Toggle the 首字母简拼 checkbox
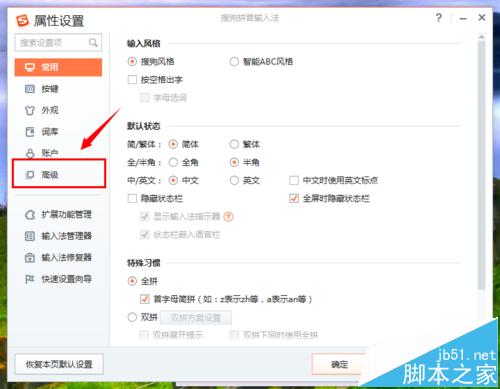The width and height of the screenshot is (500, 389). coord(145,299)
